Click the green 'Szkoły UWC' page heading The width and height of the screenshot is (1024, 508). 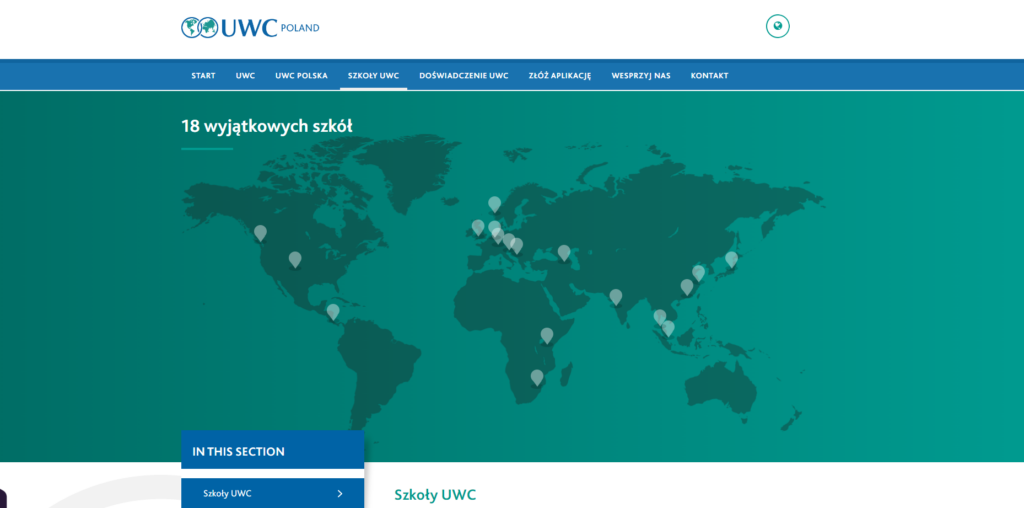[435, 495]
